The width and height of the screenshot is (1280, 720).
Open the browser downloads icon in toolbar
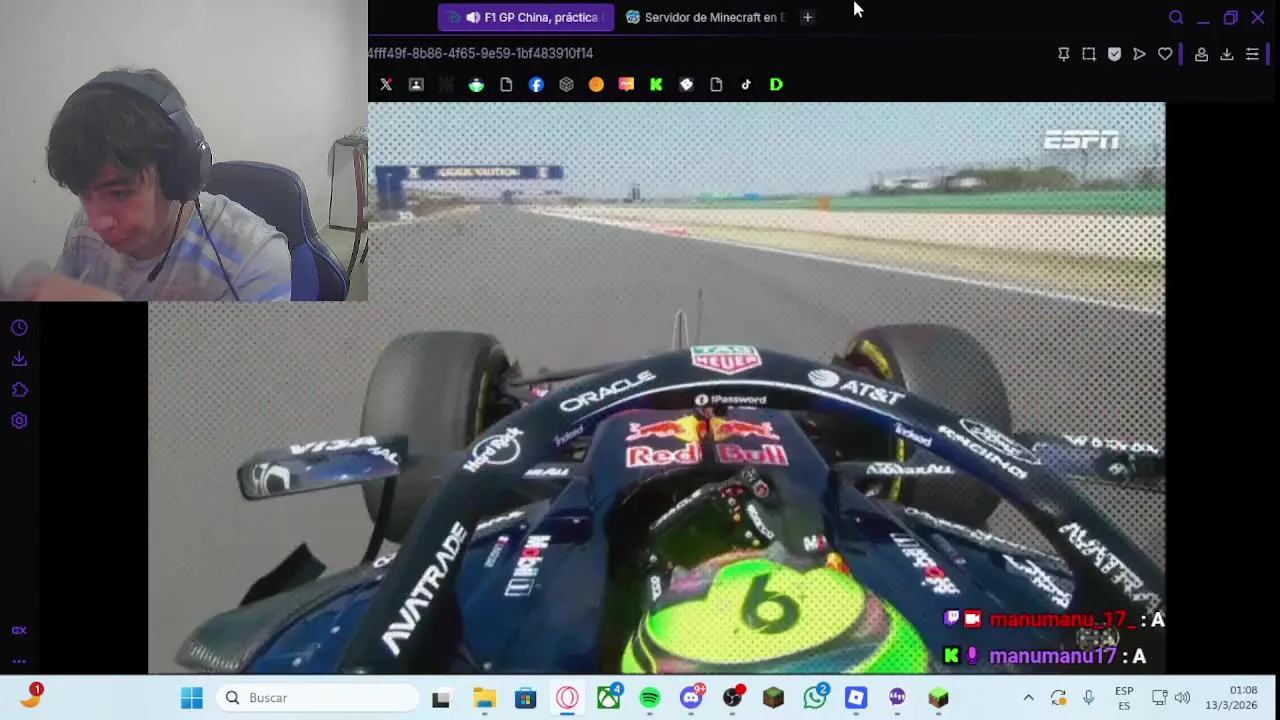click(1227, 54)
